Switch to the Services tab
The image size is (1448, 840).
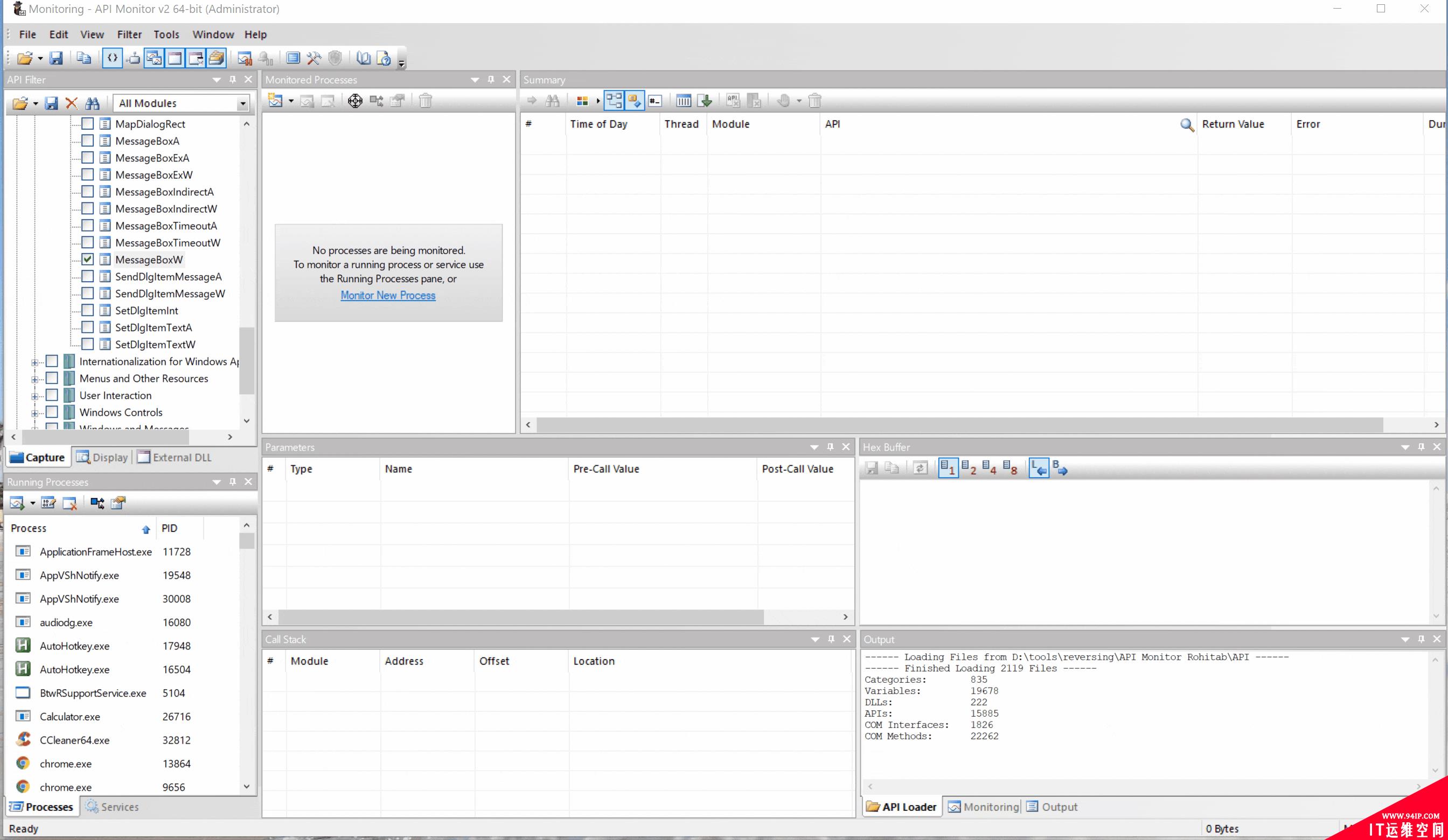[113, 807]
